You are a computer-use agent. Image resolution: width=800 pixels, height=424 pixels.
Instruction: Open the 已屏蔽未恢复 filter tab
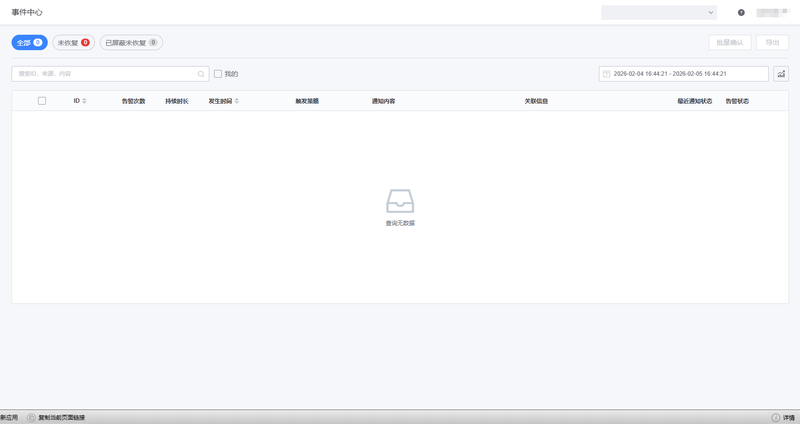click(x=131, y=42)
